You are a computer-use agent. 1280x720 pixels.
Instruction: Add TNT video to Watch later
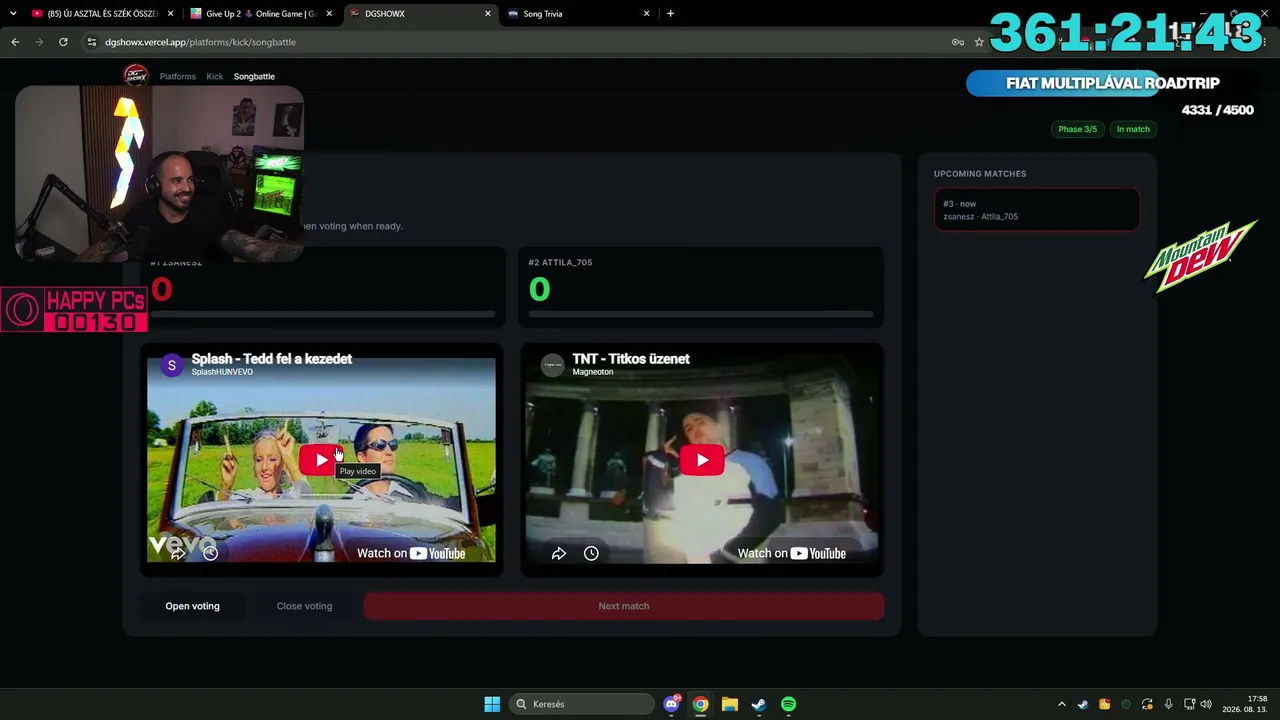pyautogui.click(x=591, y=553)
